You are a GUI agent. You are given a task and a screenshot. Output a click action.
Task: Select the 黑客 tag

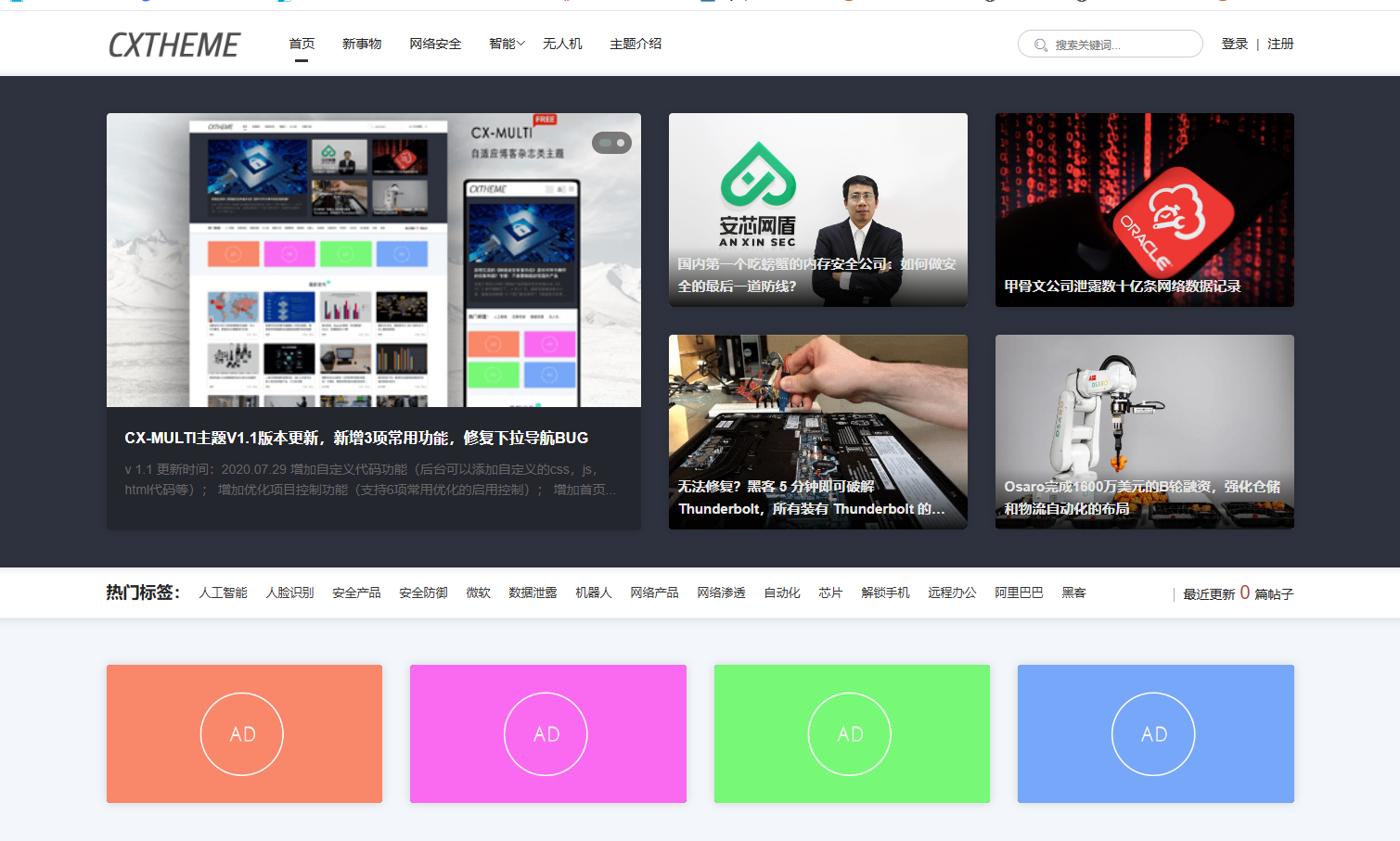pos(1073,593)
